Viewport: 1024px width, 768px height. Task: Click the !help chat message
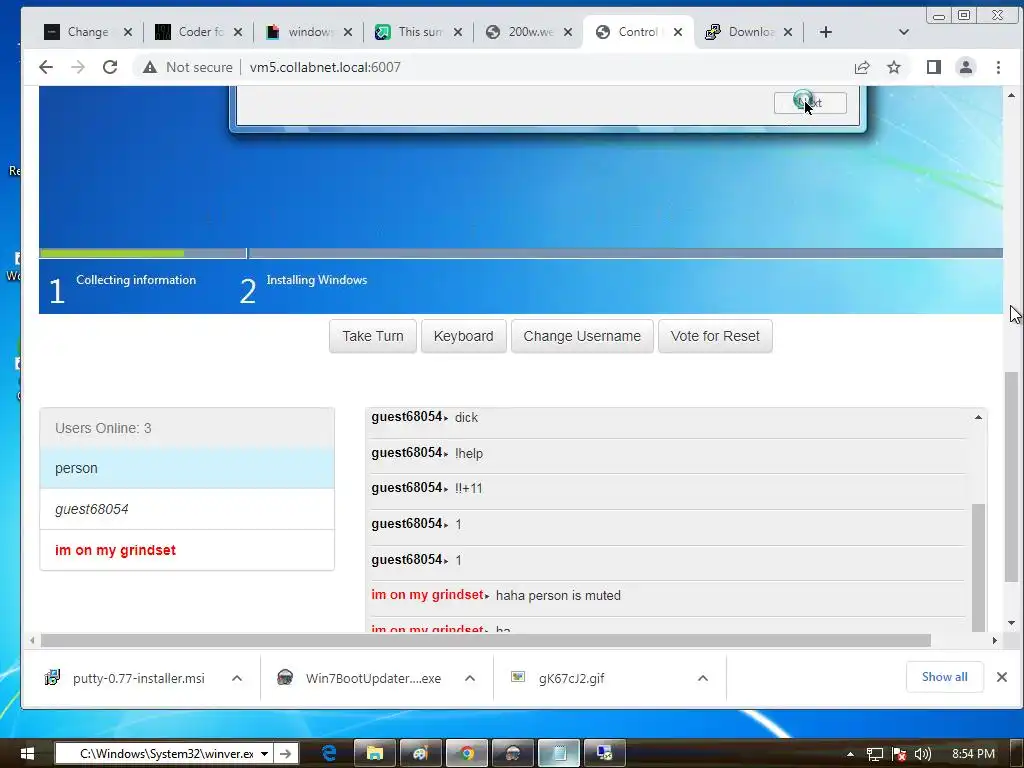click(x=469, y=453)
